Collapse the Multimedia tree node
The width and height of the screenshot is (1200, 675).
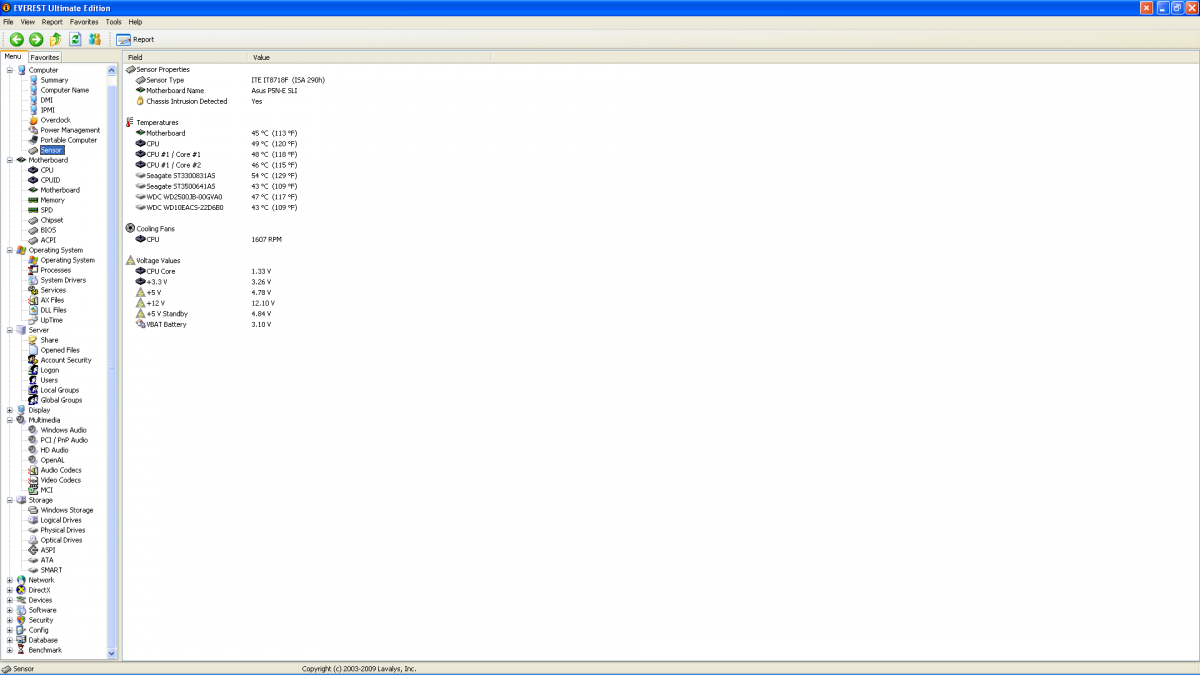tap(10, 420)
